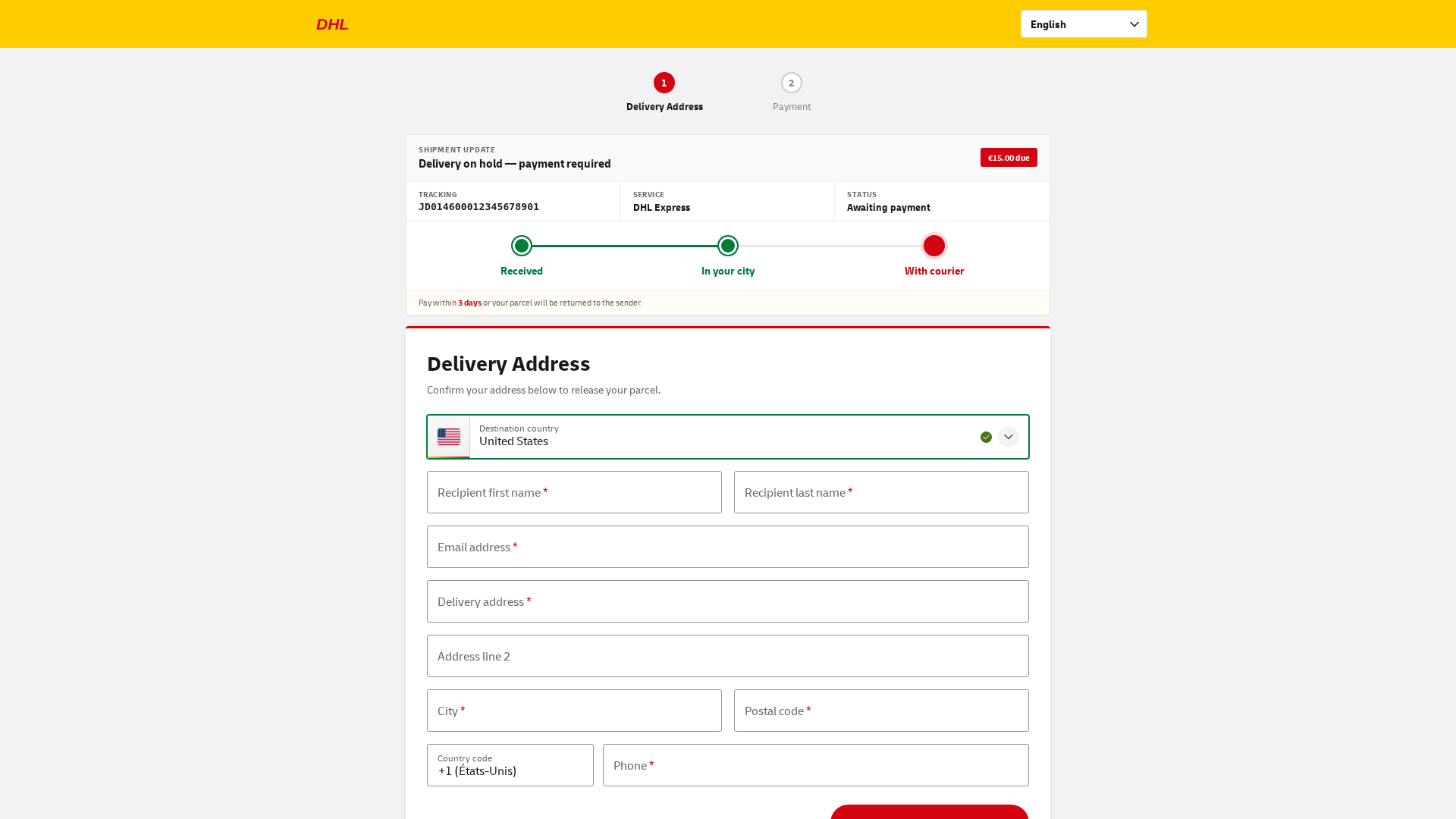
Task: Click tracking number JD014600012345678901
Action: point(479,207)
